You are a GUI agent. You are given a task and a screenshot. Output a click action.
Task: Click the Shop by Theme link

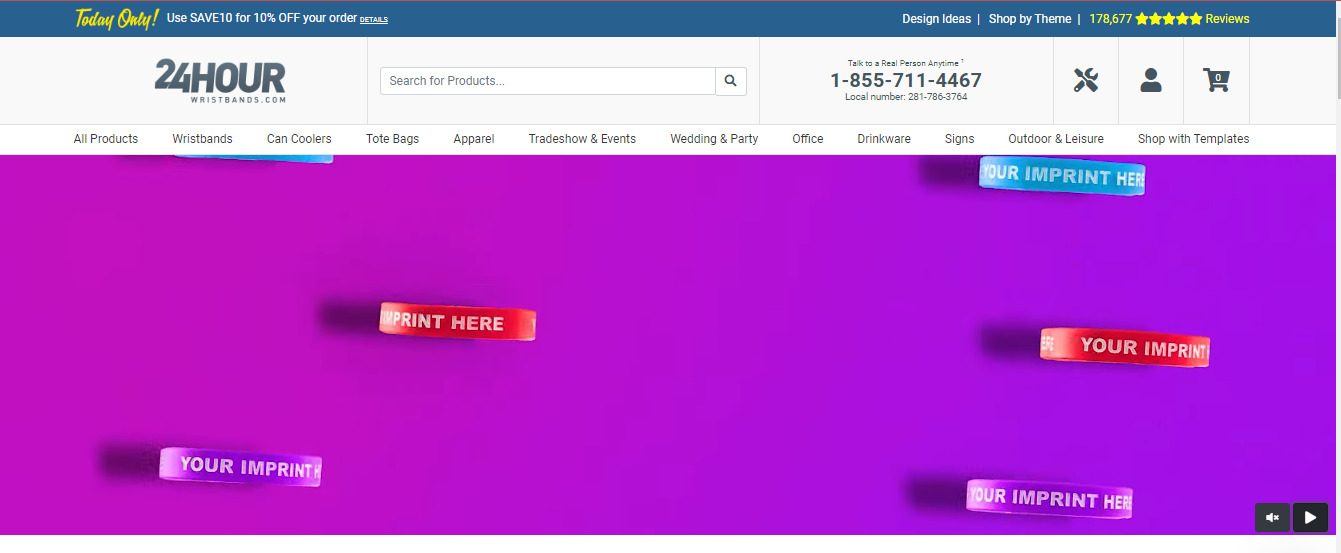[x=1030, y=19]
